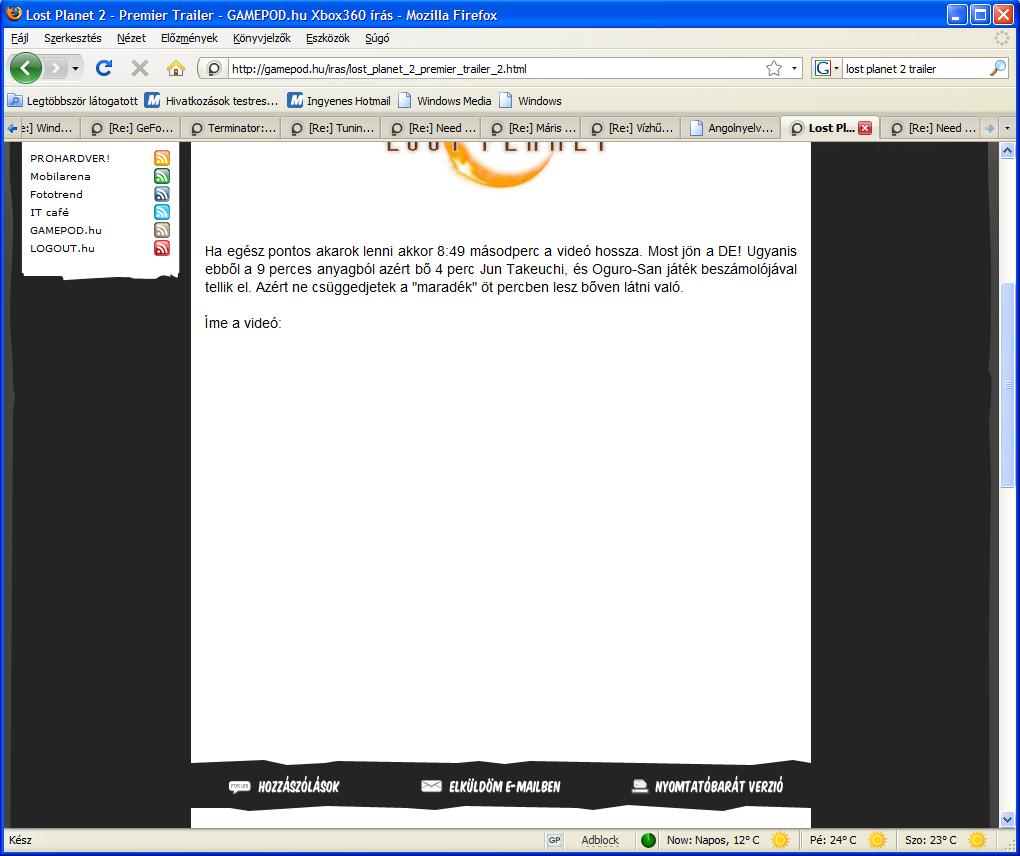This screenshot has width=1020, height=856.
Task: Reload the page with the refresh icon
Action: [104, 68]
